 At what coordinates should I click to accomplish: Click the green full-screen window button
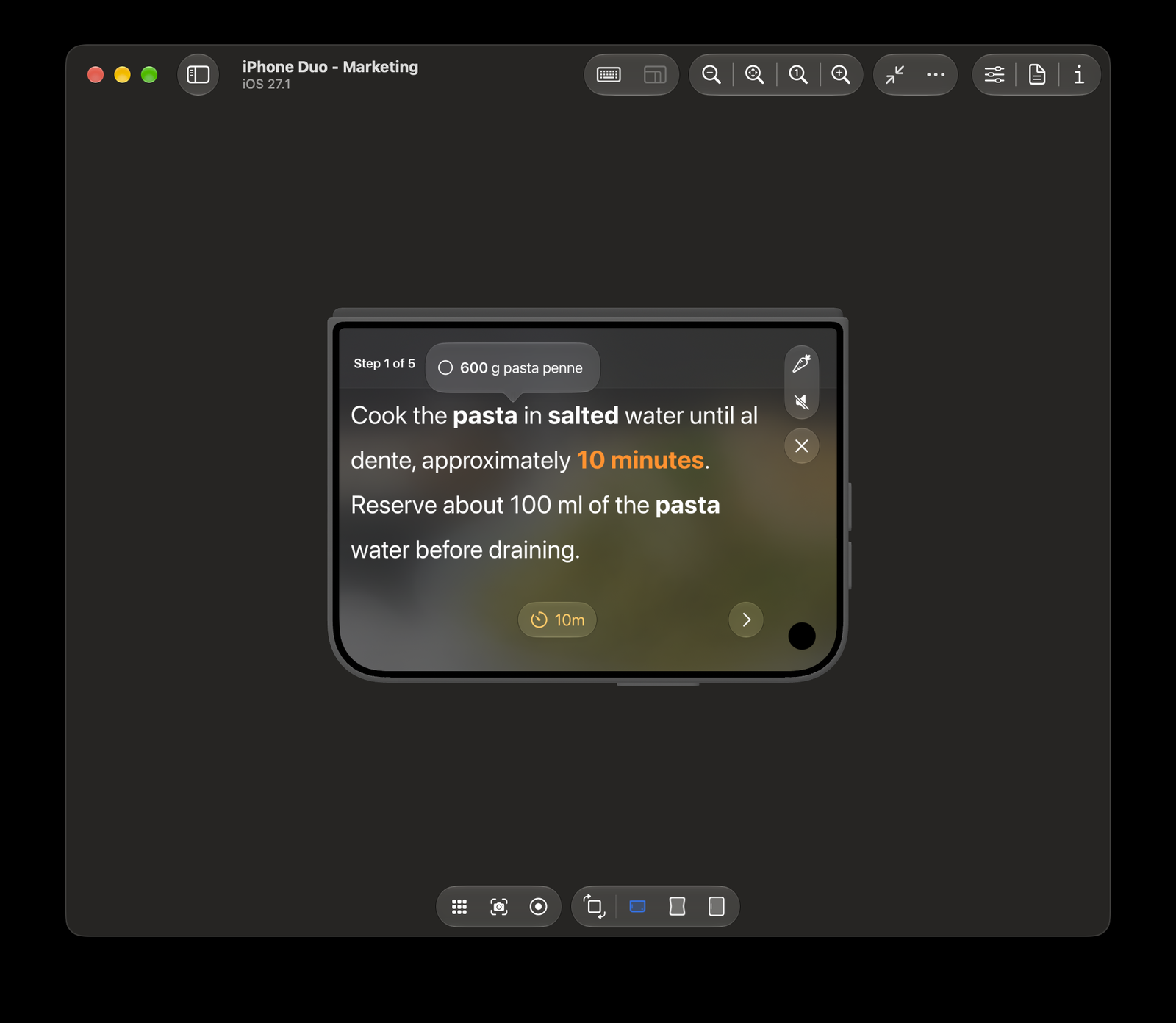149,74
